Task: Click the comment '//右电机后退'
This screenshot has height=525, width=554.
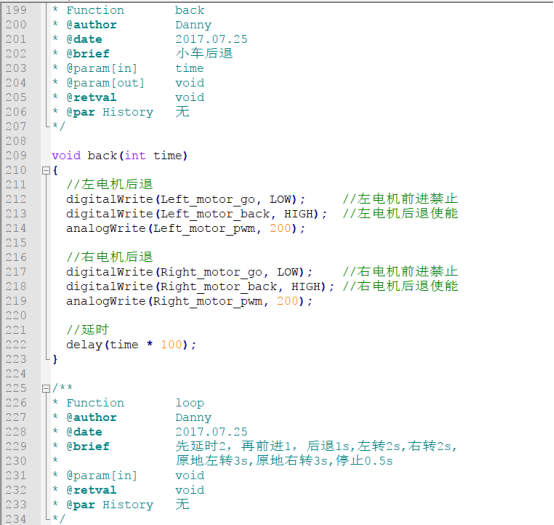Action: point(110,257)
